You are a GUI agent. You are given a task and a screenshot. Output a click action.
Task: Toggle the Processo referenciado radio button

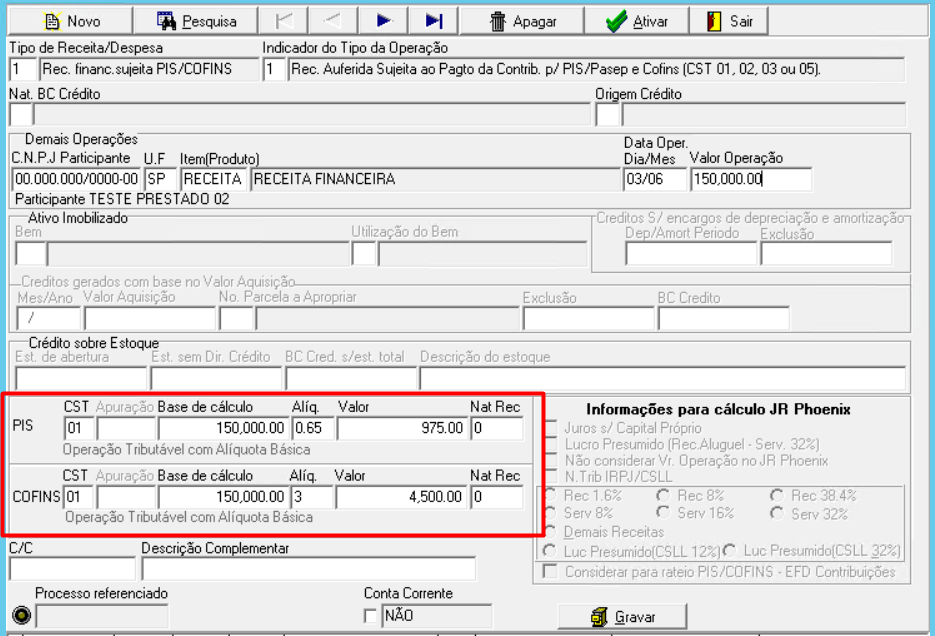click(21, 615)
